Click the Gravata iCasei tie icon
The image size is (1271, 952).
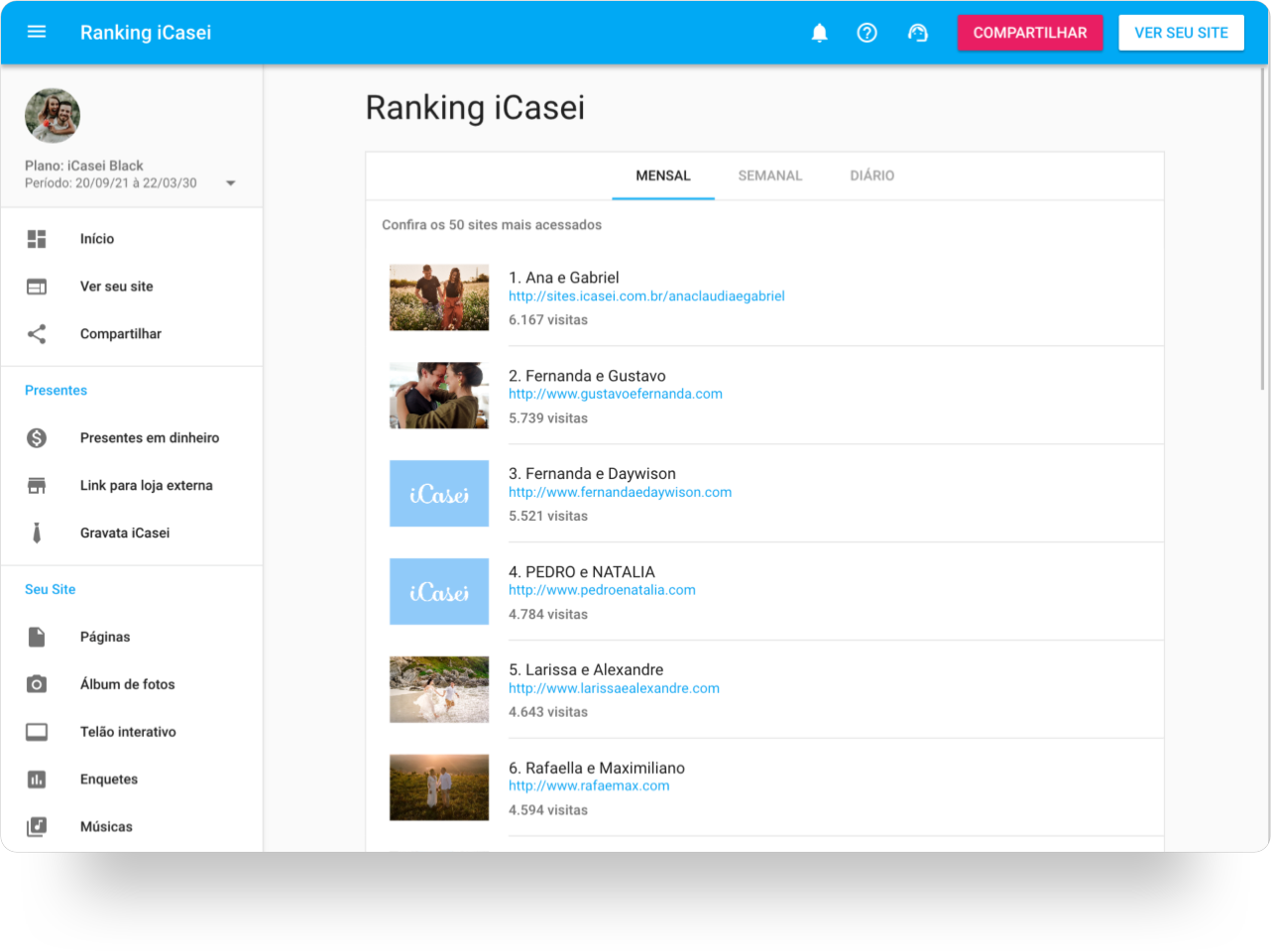[x=37, y=533]
